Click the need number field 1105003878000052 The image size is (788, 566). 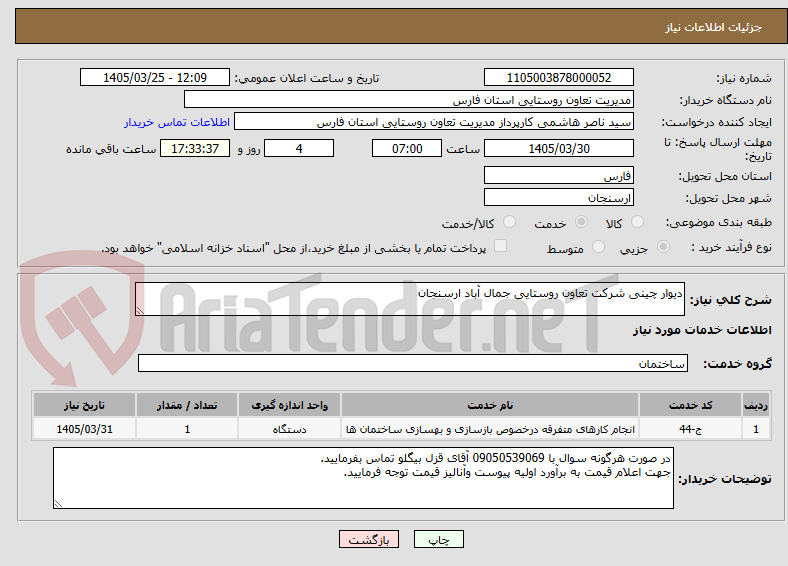[558, 77]
